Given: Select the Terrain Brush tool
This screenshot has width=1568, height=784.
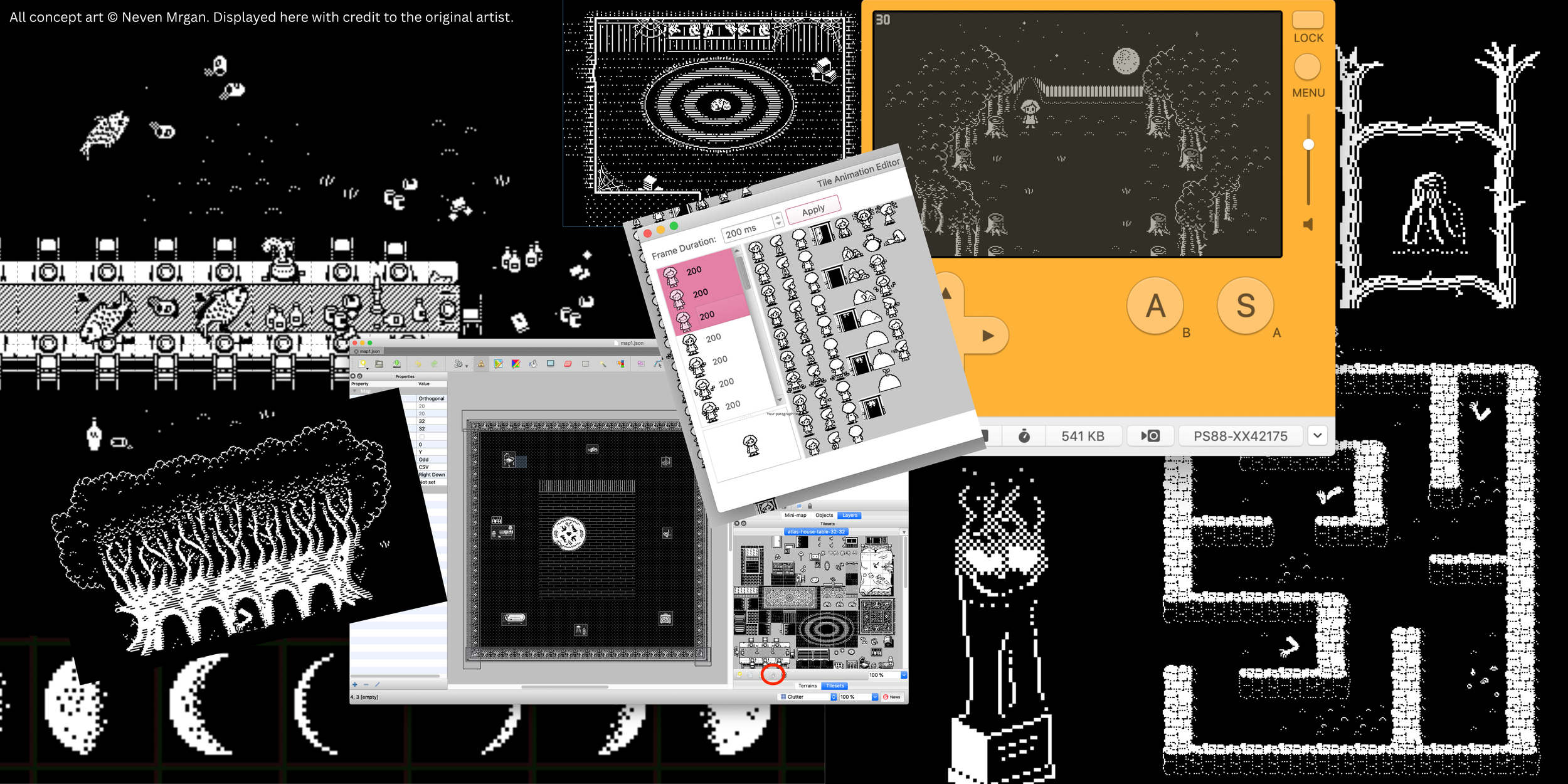Looking at the screenshot, I should coord(498,364).
